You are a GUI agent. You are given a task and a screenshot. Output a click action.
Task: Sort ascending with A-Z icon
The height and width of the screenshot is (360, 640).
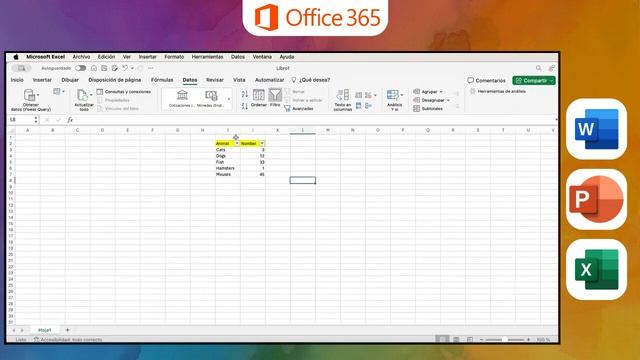(x=244, y=94)
